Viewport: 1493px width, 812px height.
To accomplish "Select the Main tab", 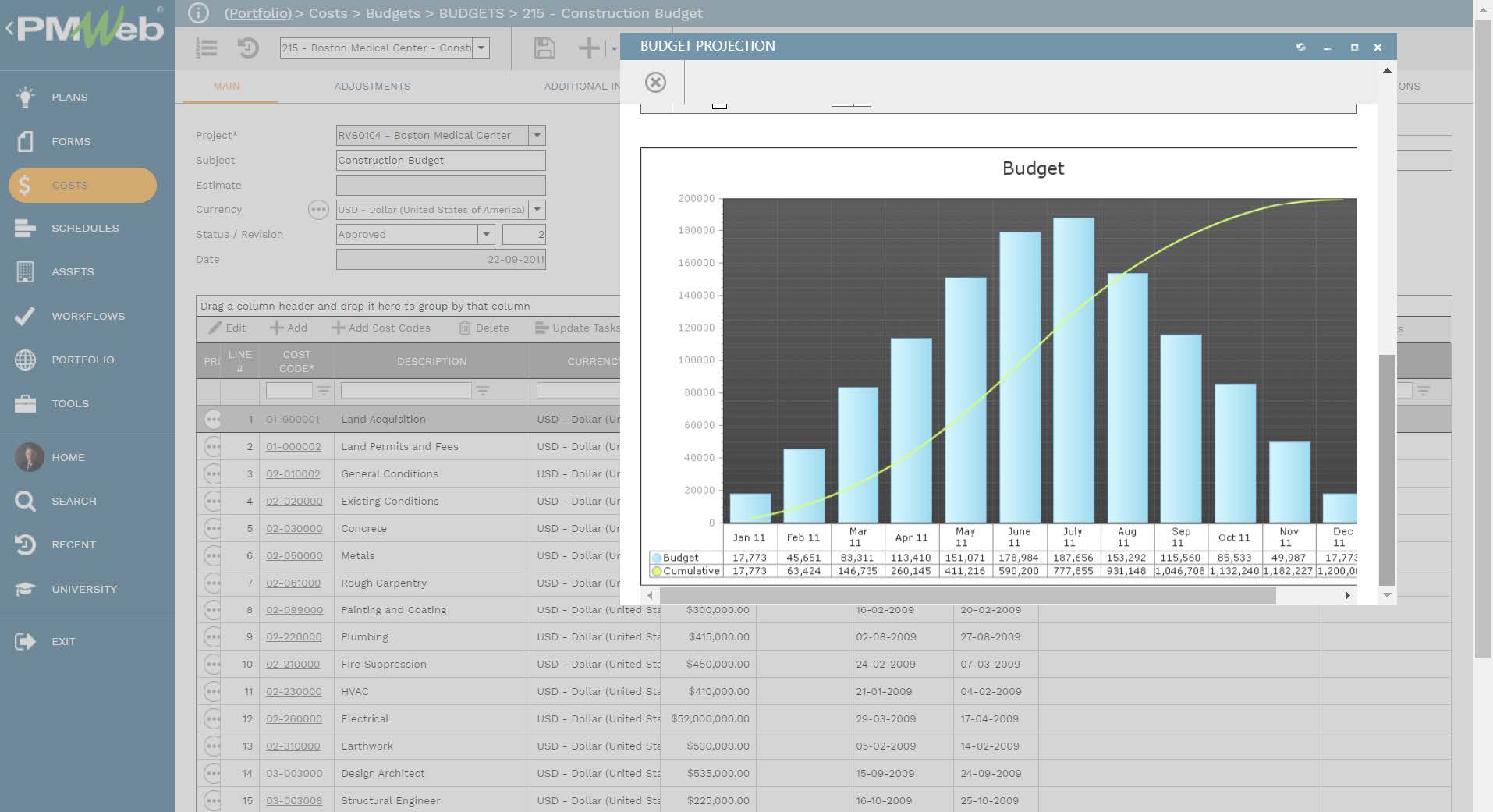I will click(x=226, y=87).
